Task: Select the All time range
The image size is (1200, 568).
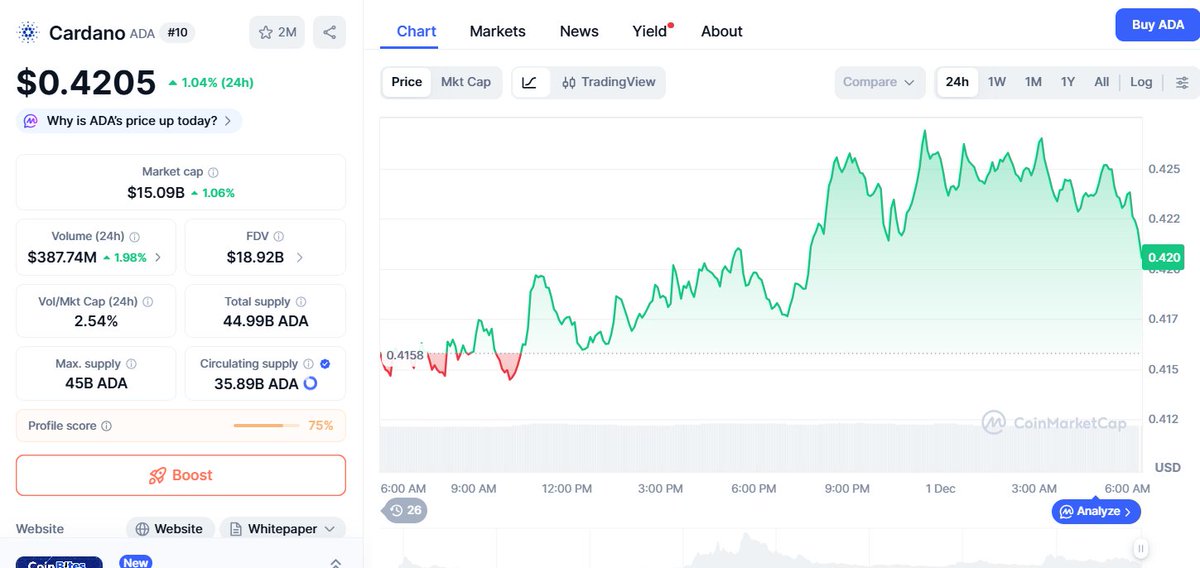Action: point(1101,82)
